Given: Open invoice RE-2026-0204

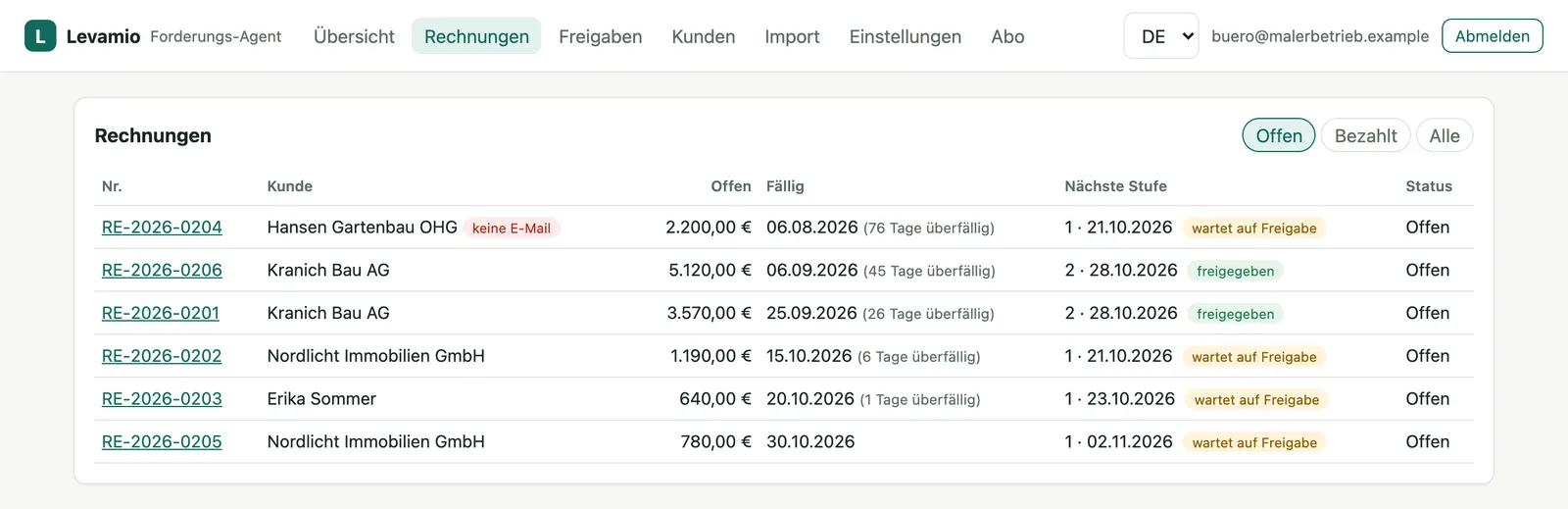Looking at the screenshot, I should pos(162,228).
